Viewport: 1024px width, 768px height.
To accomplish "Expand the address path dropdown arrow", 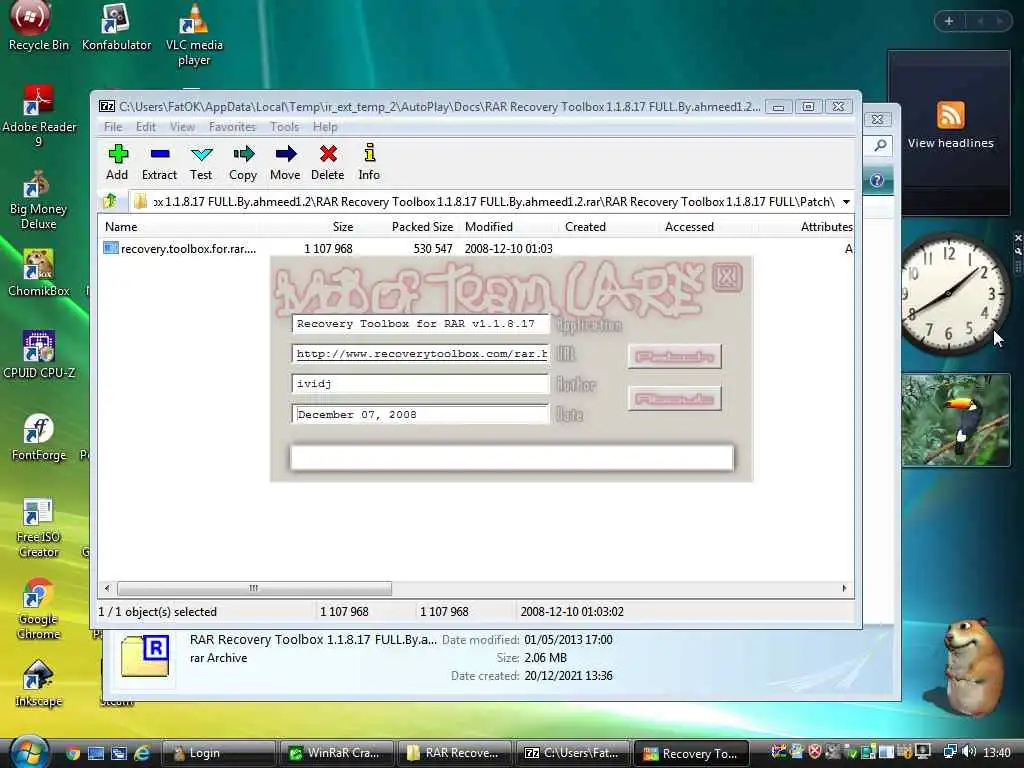I will click(846, 202).
